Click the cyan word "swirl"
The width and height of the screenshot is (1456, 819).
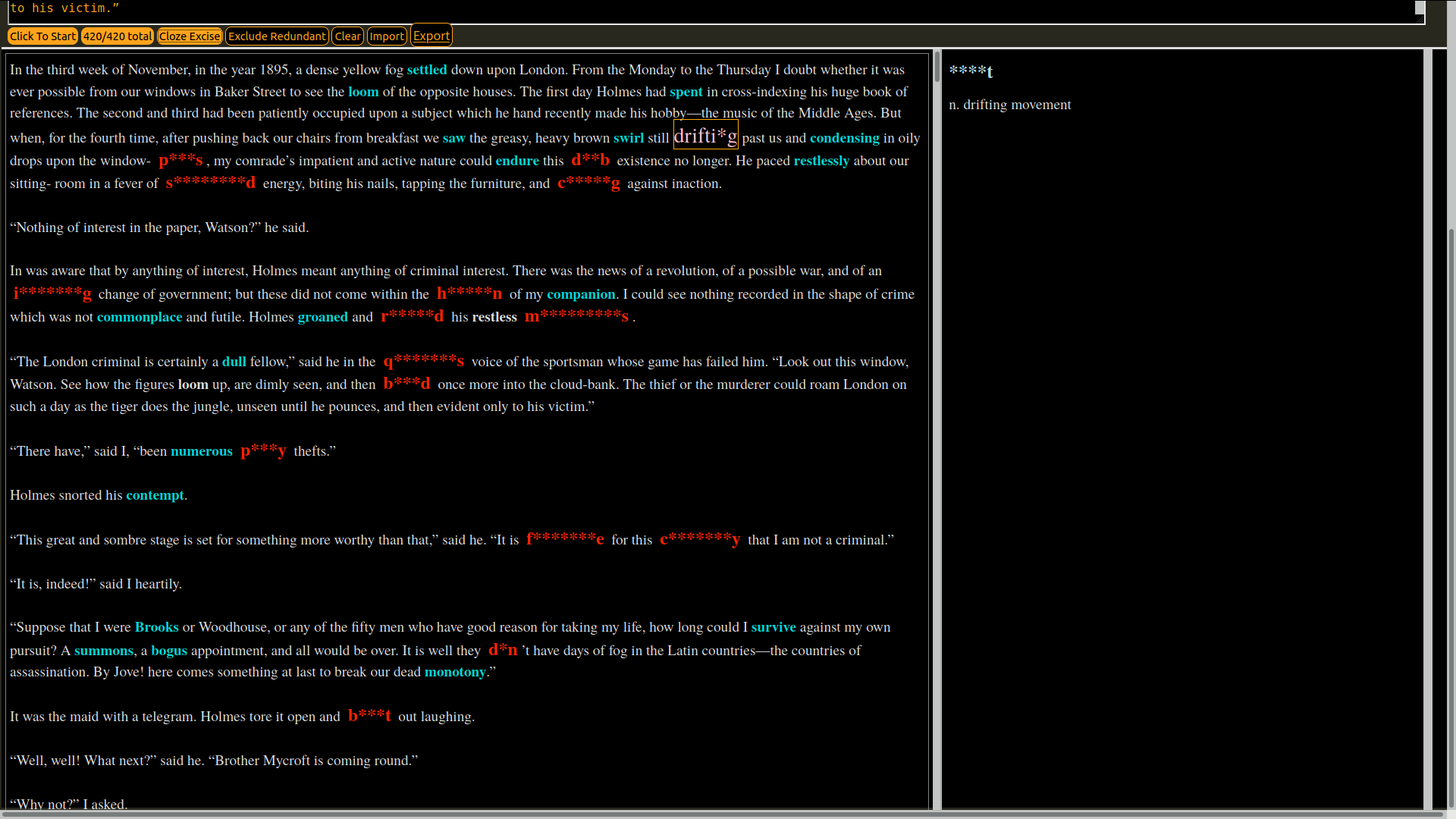click(629, 138)
